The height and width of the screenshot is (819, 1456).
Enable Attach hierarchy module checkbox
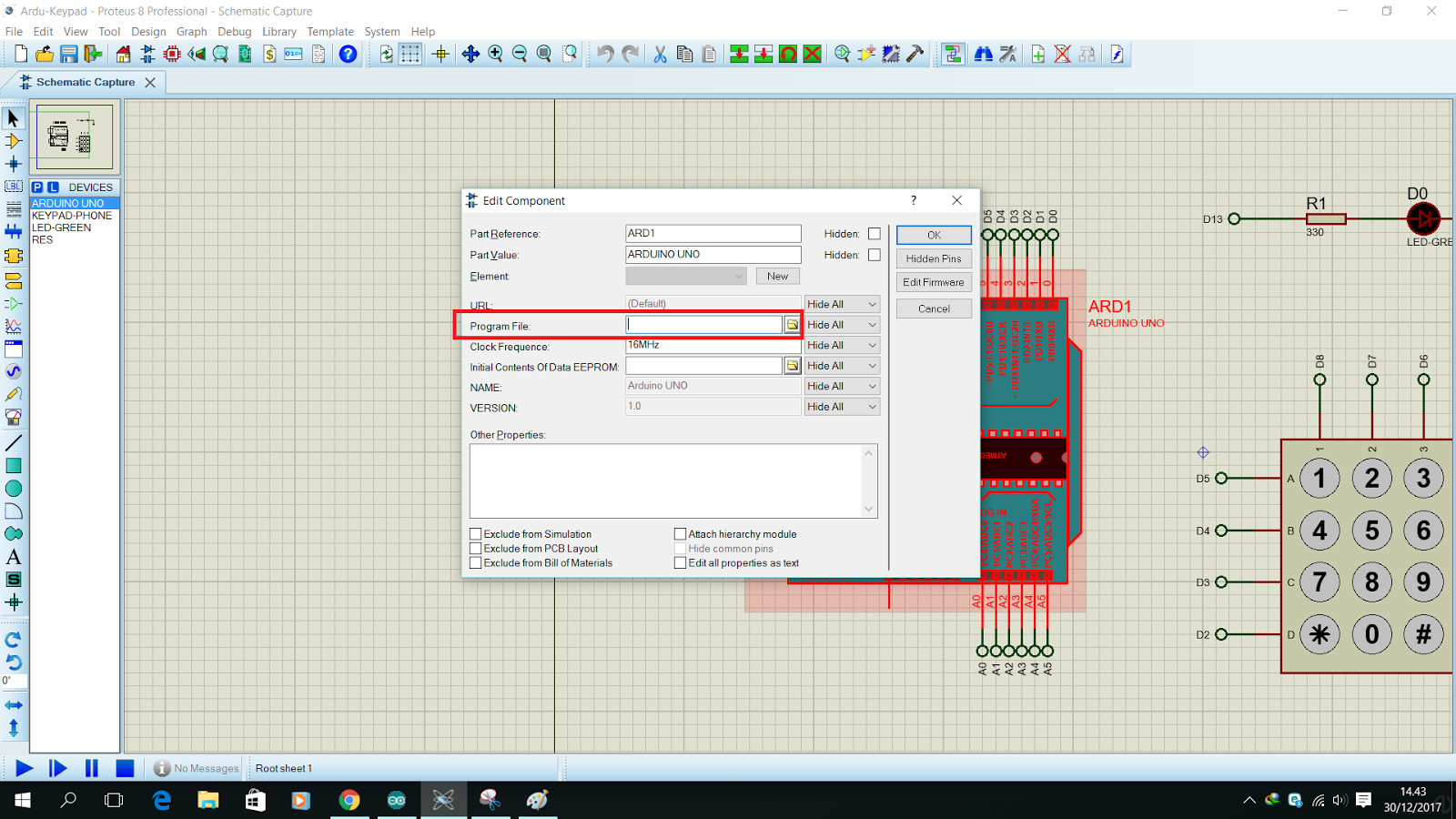[x=680, y=534]
